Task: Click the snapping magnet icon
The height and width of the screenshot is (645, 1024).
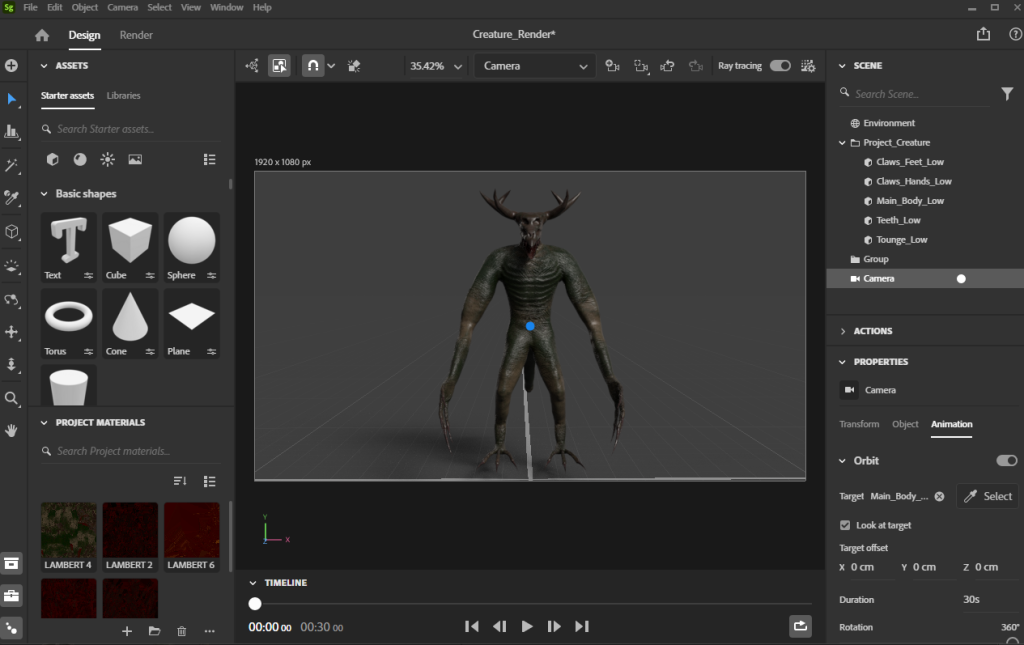Action: [312, 66]
